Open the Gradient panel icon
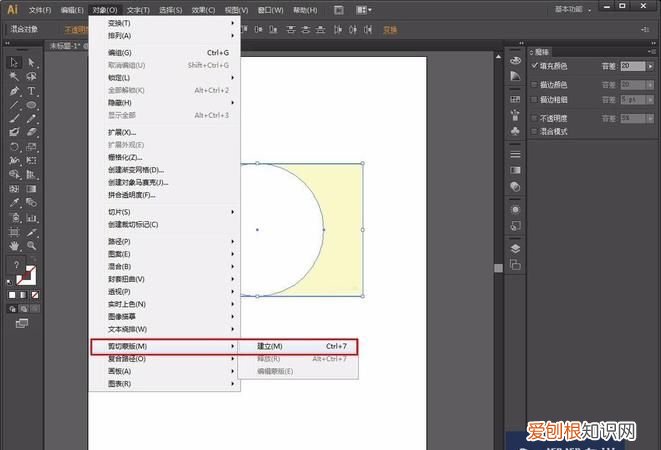 515,170
